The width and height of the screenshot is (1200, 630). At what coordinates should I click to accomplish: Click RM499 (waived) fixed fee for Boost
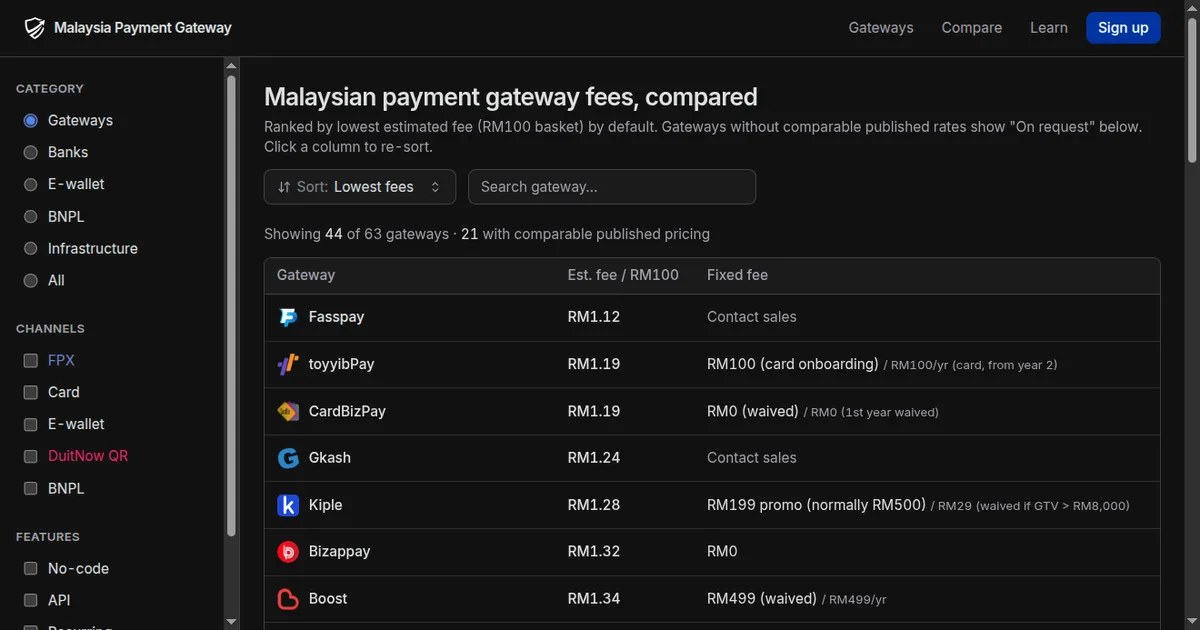tap(762, 599)
